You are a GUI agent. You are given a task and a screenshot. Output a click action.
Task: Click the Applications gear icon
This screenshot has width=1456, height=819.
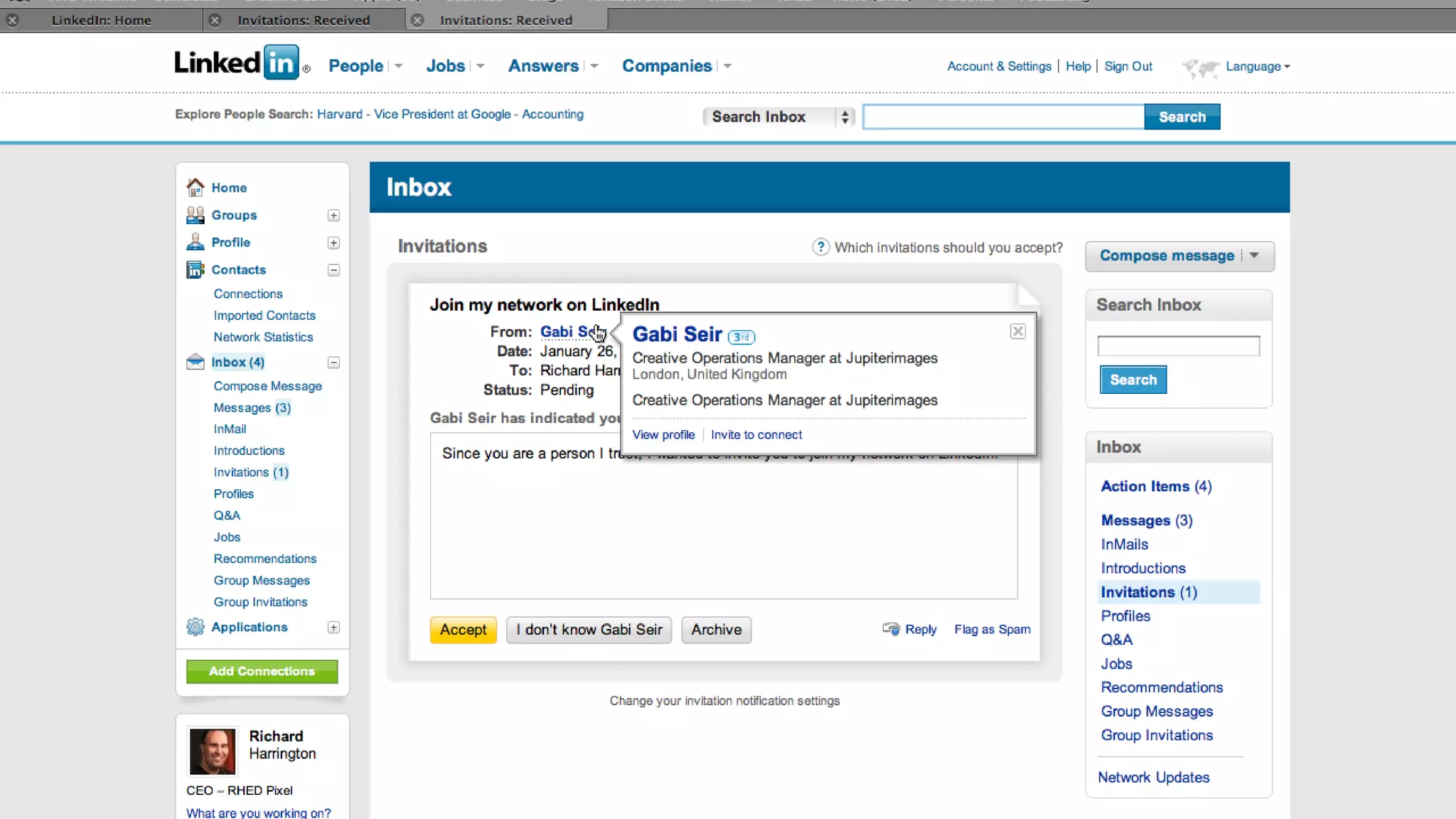click(195, 626)
